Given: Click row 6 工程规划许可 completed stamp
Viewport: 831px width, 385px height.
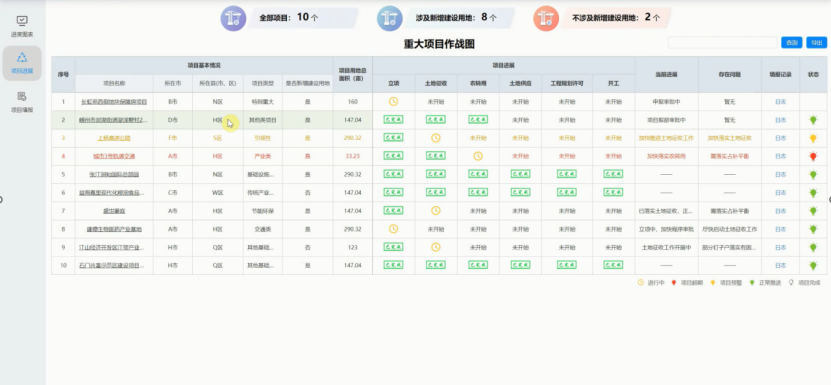Looking at the screenshot, I should 567,192.
